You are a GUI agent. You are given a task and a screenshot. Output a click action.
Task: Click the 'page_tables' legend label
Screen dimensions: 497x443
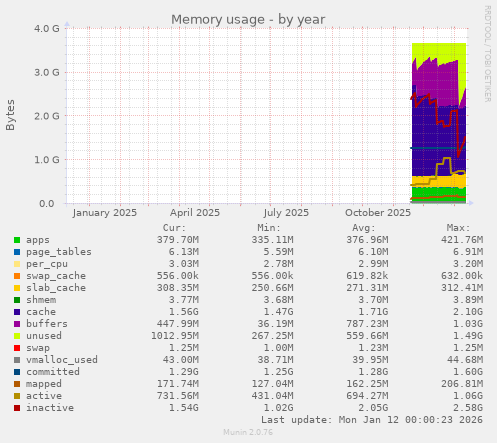[59, 252]
